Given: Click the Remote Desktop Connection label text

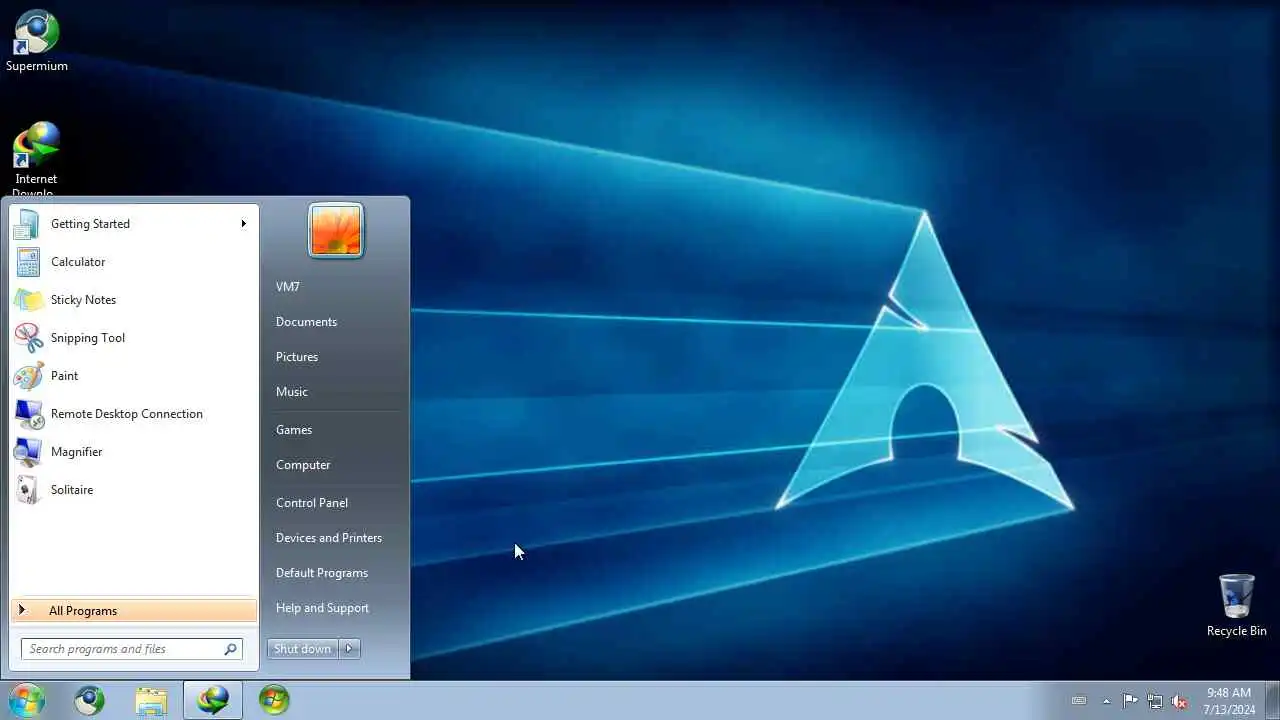Looking at the screenshot, I should point(127,414).
